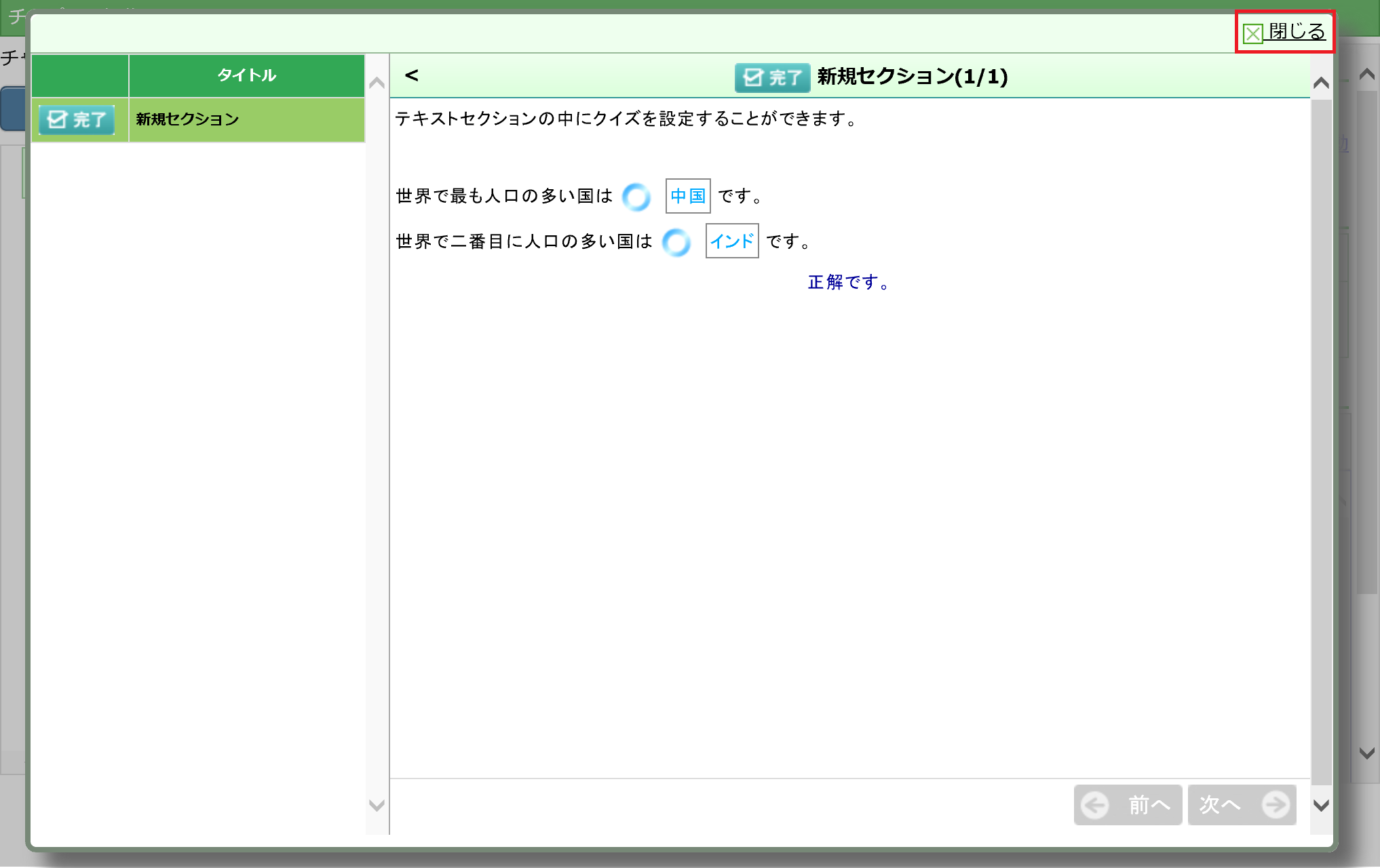Click the blue circle marker before 中国
This screenshot has width=1380, height=868.
[636, 197]
